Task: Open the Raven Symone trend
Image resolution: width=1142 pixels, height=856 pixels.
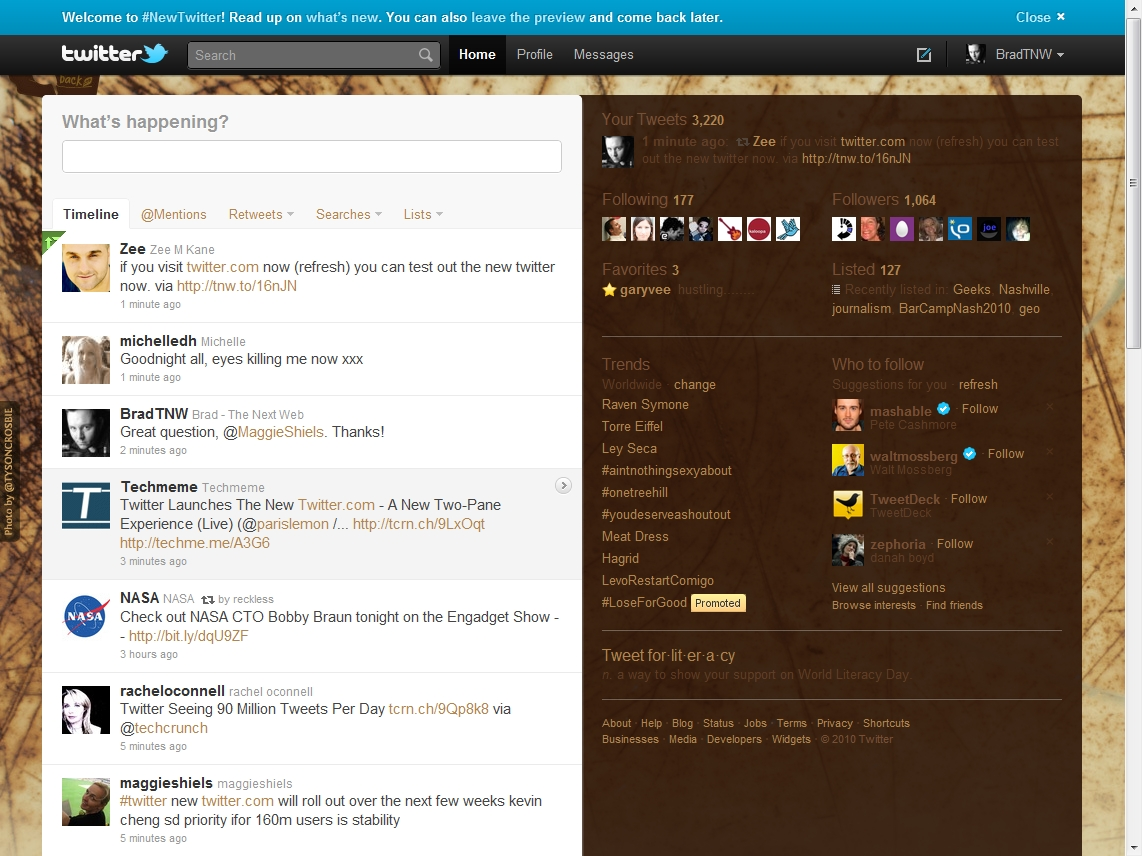Action: 645,404
